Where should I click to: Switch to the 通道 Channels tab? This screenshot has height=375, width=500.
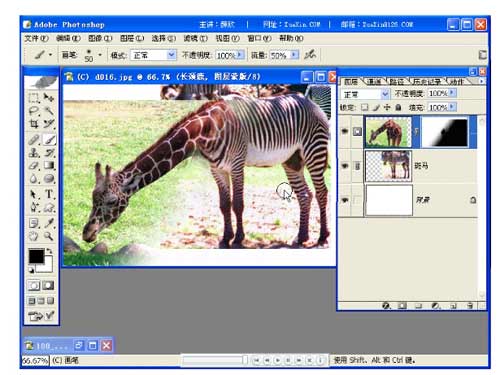(374, 81)
